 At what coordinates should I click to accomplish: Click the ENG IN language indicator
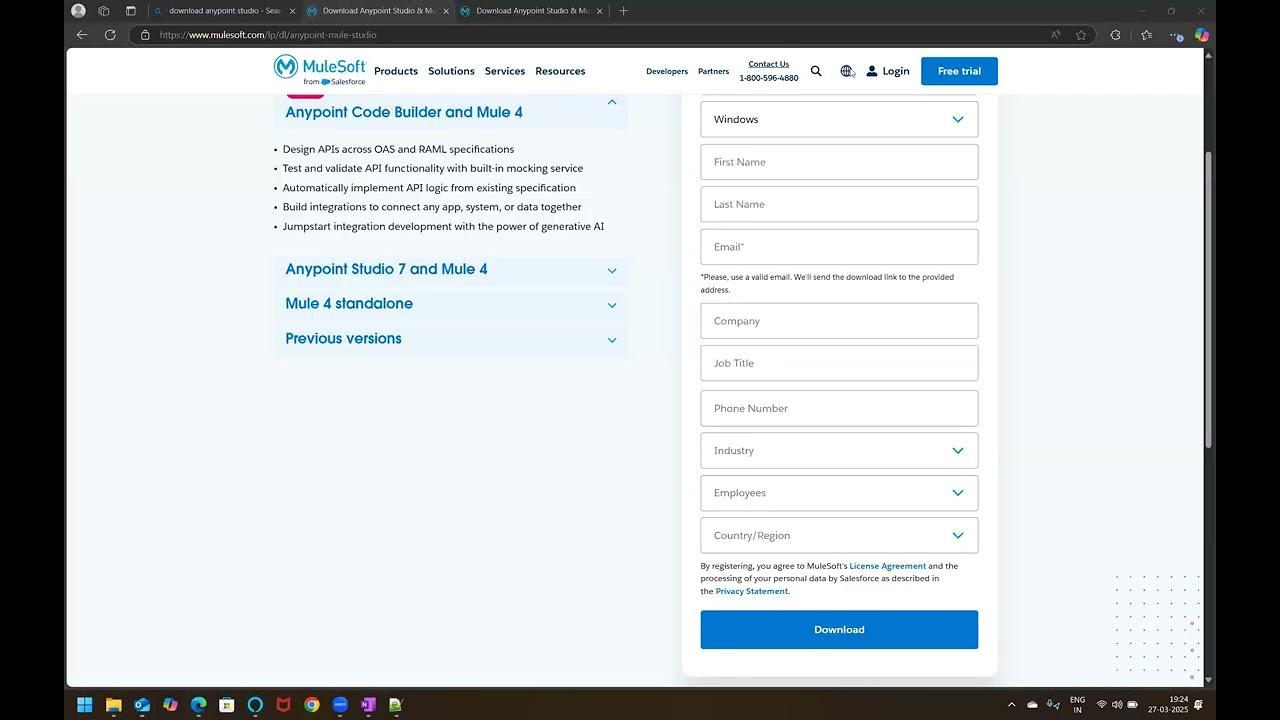pos(1077,705)
